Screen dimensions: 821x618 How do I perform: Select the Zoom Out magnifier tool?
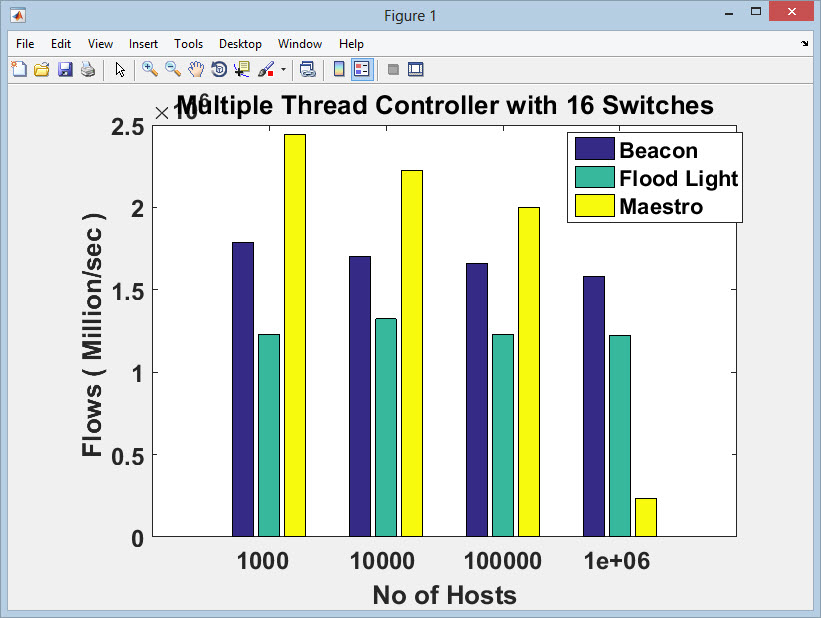tap(173, 69)
